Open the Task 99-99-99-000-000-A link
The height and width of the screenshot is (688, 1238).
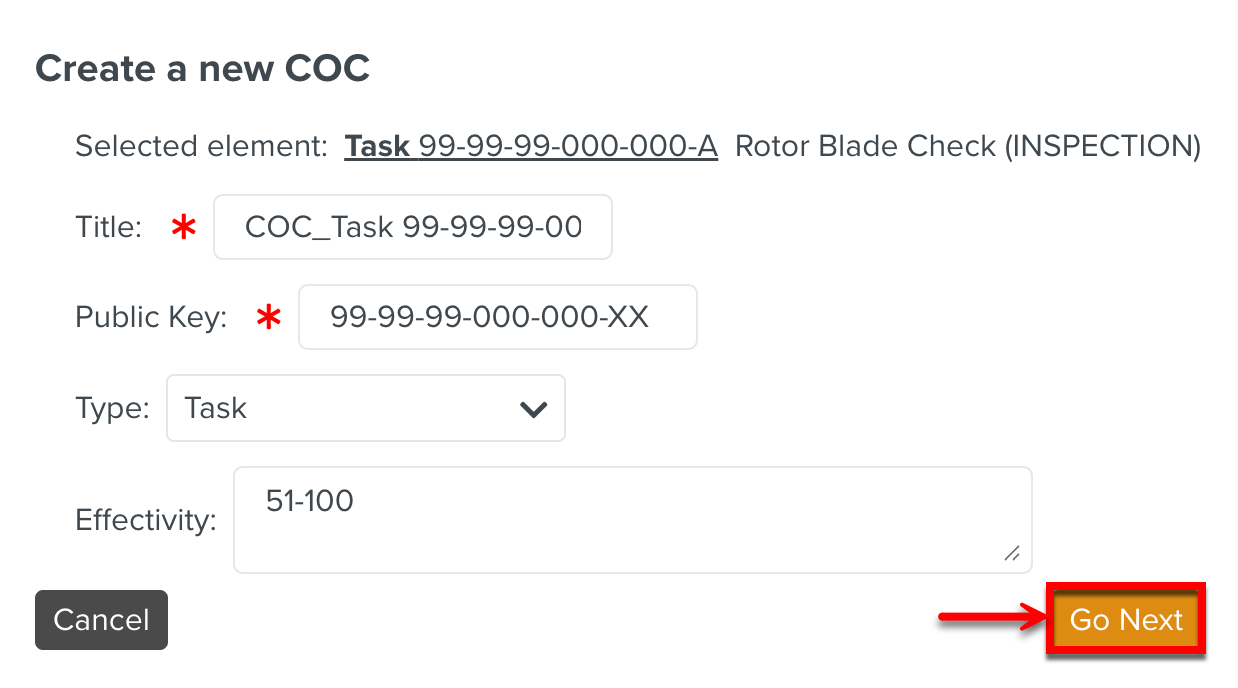(x=531, y=147)
